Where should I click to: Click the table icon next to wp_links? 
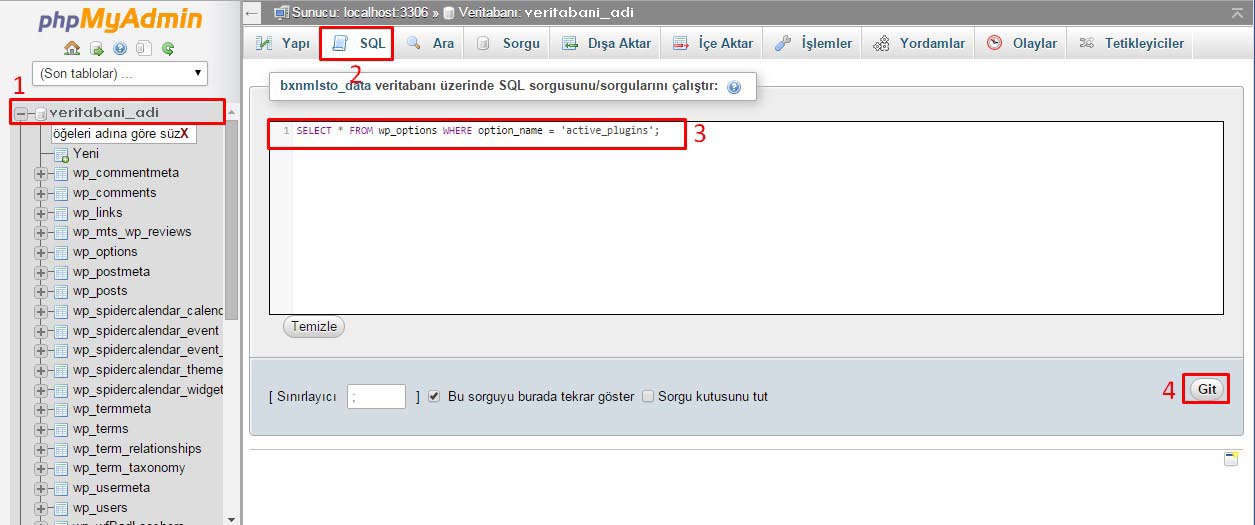point(61,213)
